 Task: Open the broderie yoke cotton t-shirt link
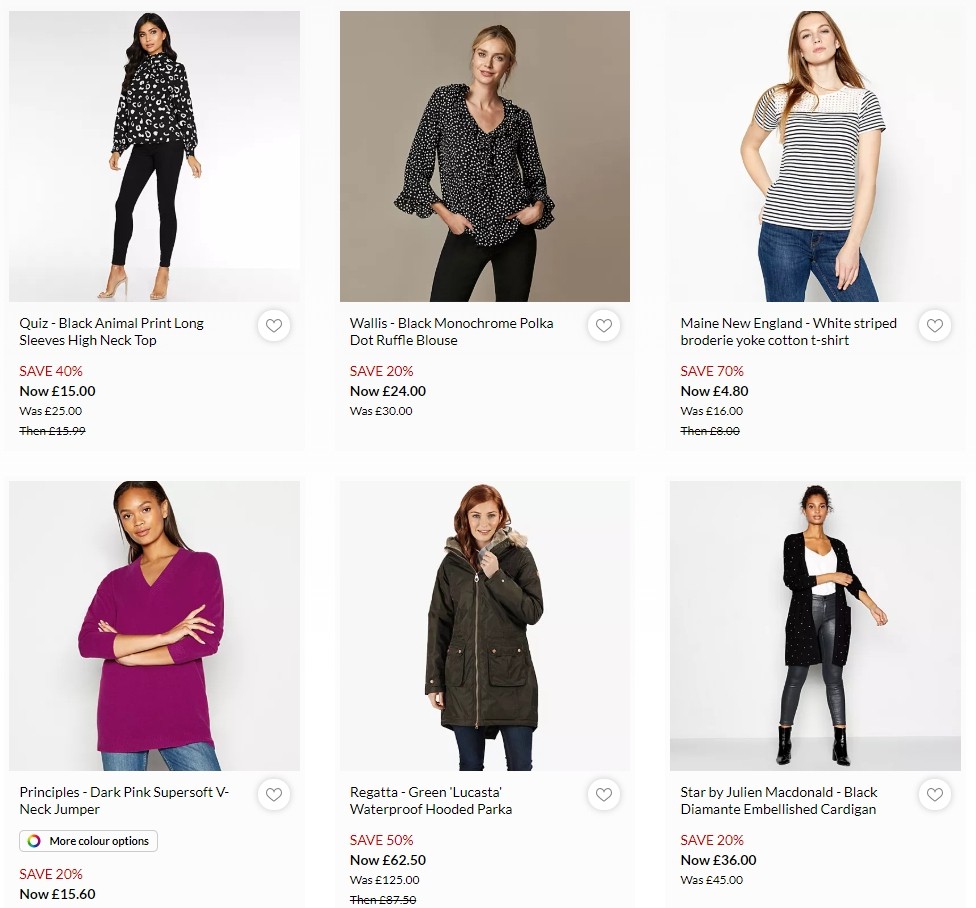coord(788,332)
